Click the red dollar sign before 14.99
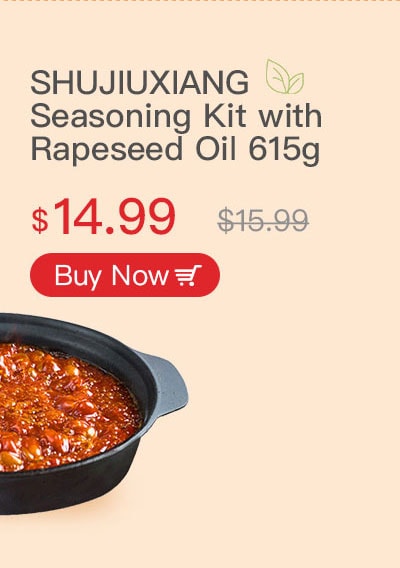Image resolution: width=400 pixels, height=568 pixels. pos(40,220)
